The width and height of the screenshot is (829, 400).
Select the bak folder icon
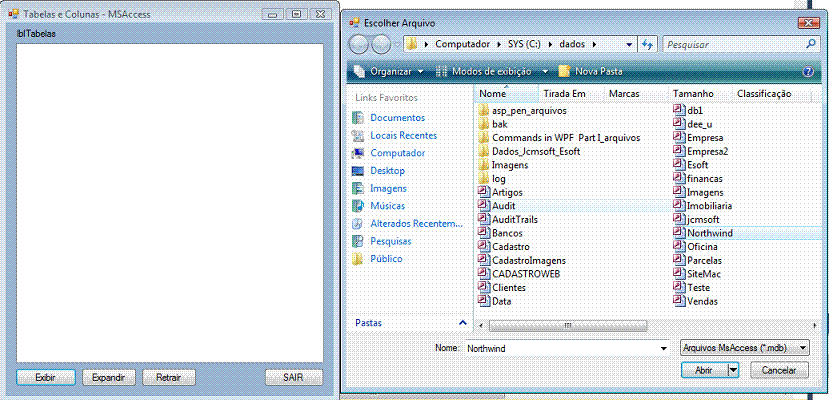point(483,124)
